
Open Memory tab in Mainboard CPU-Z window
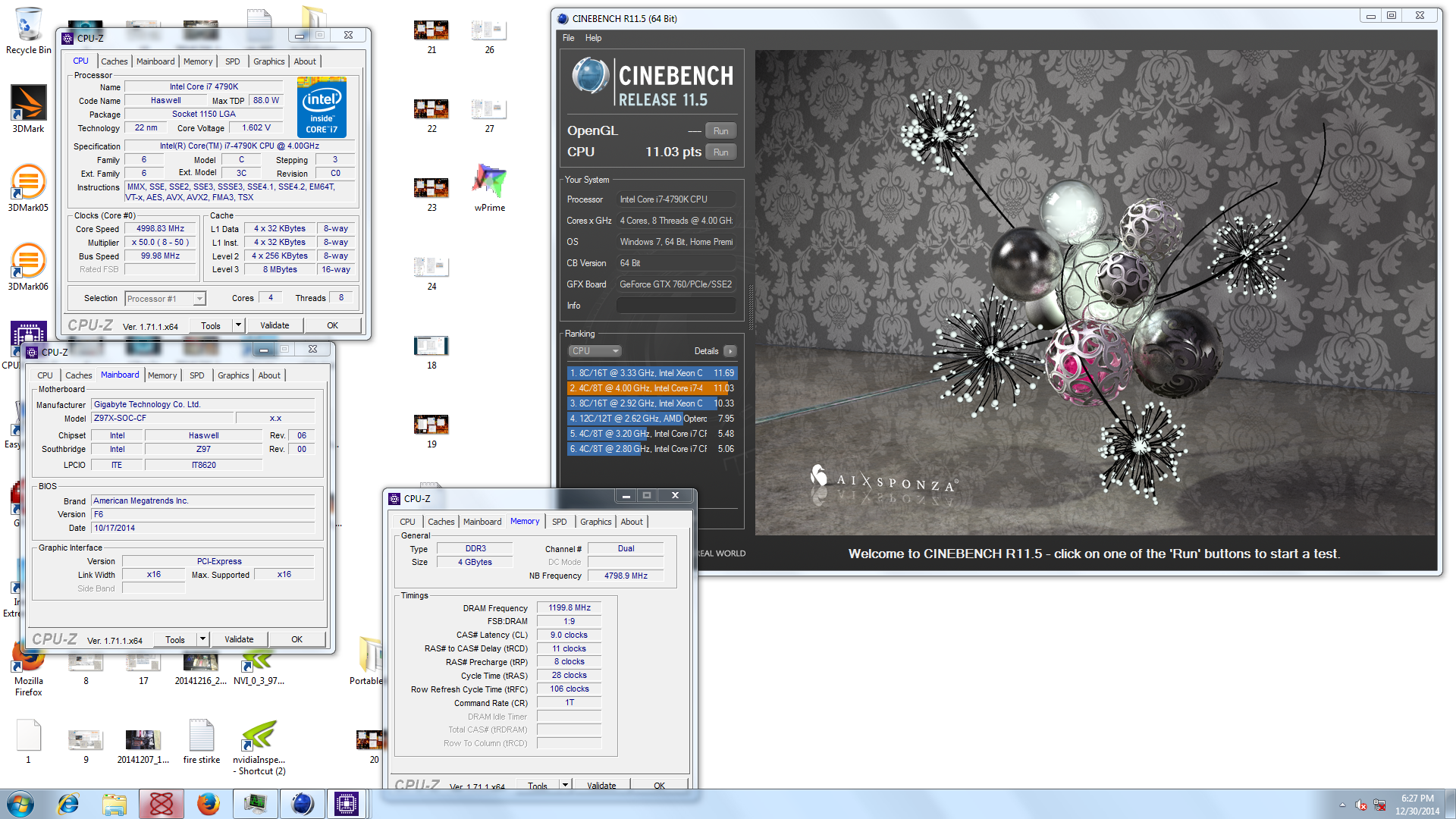point(162,375)
